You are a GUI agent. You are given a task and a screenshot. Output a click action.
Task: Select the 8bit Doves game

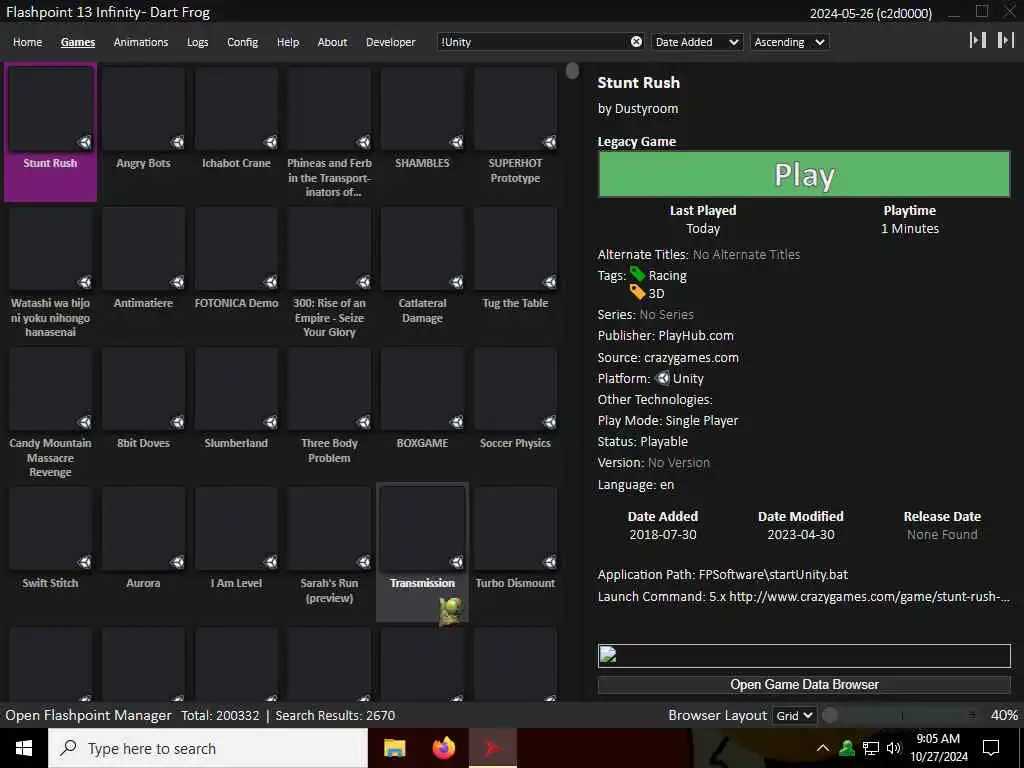143,413
